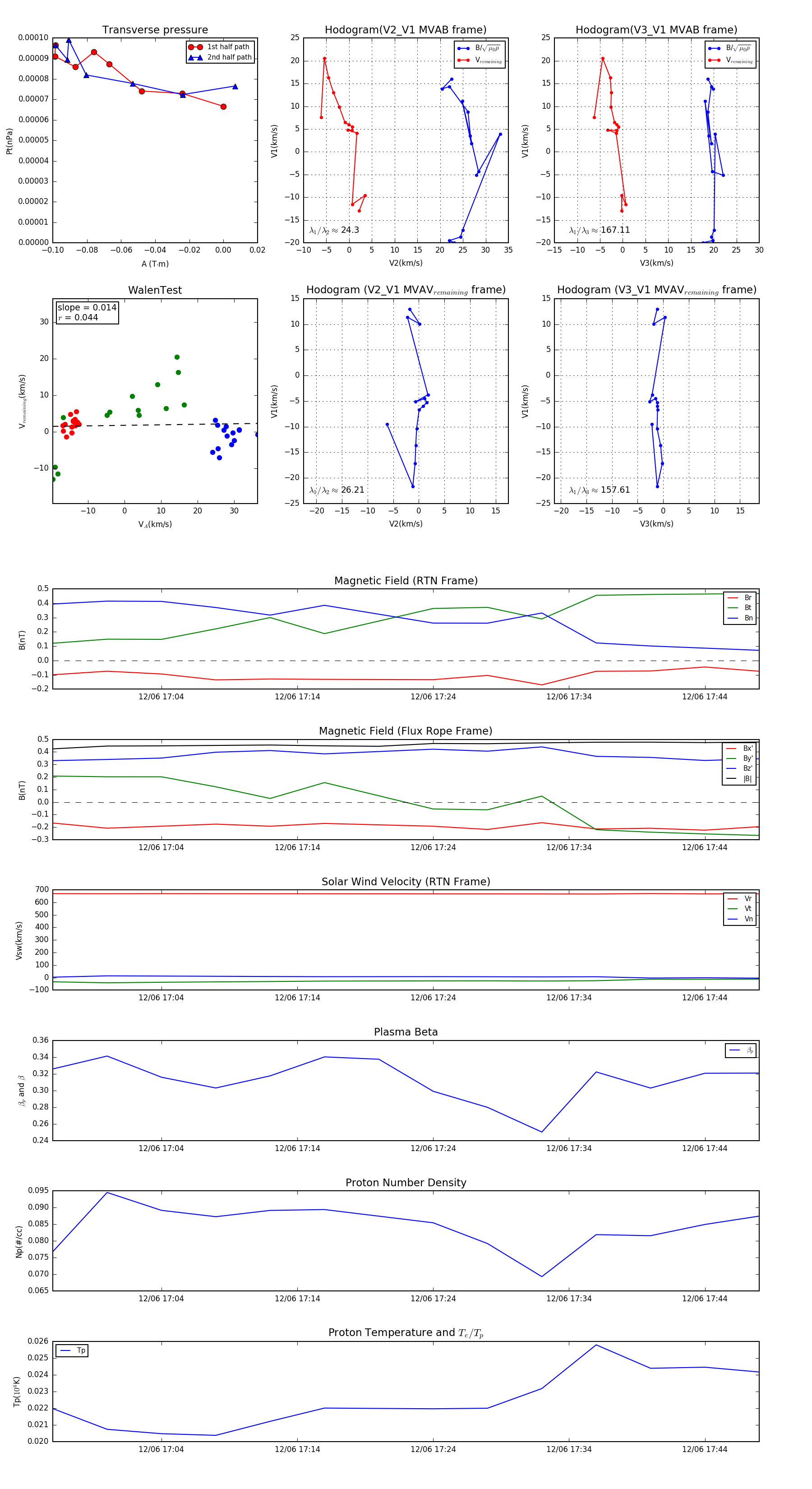This screenshot has height=1489, width=812.
Task: Click the 'Tp(10^6K)' y-axis label
Action: 17,1392
